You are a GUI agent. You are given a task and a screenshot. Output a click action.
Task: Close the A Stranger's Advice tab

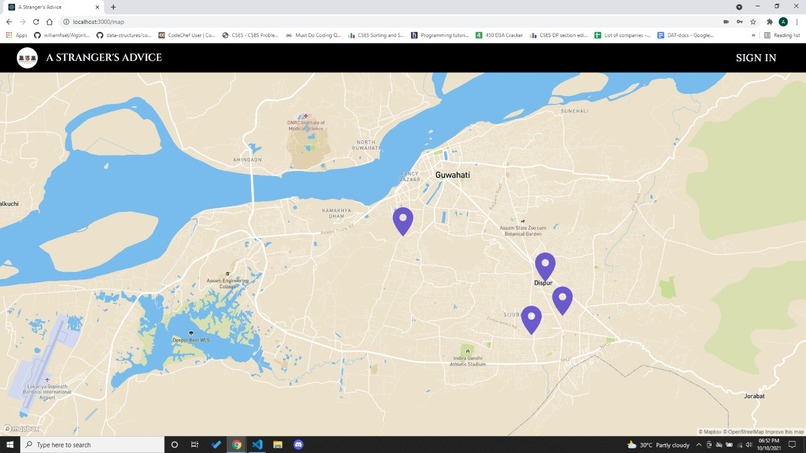(97, 7)
